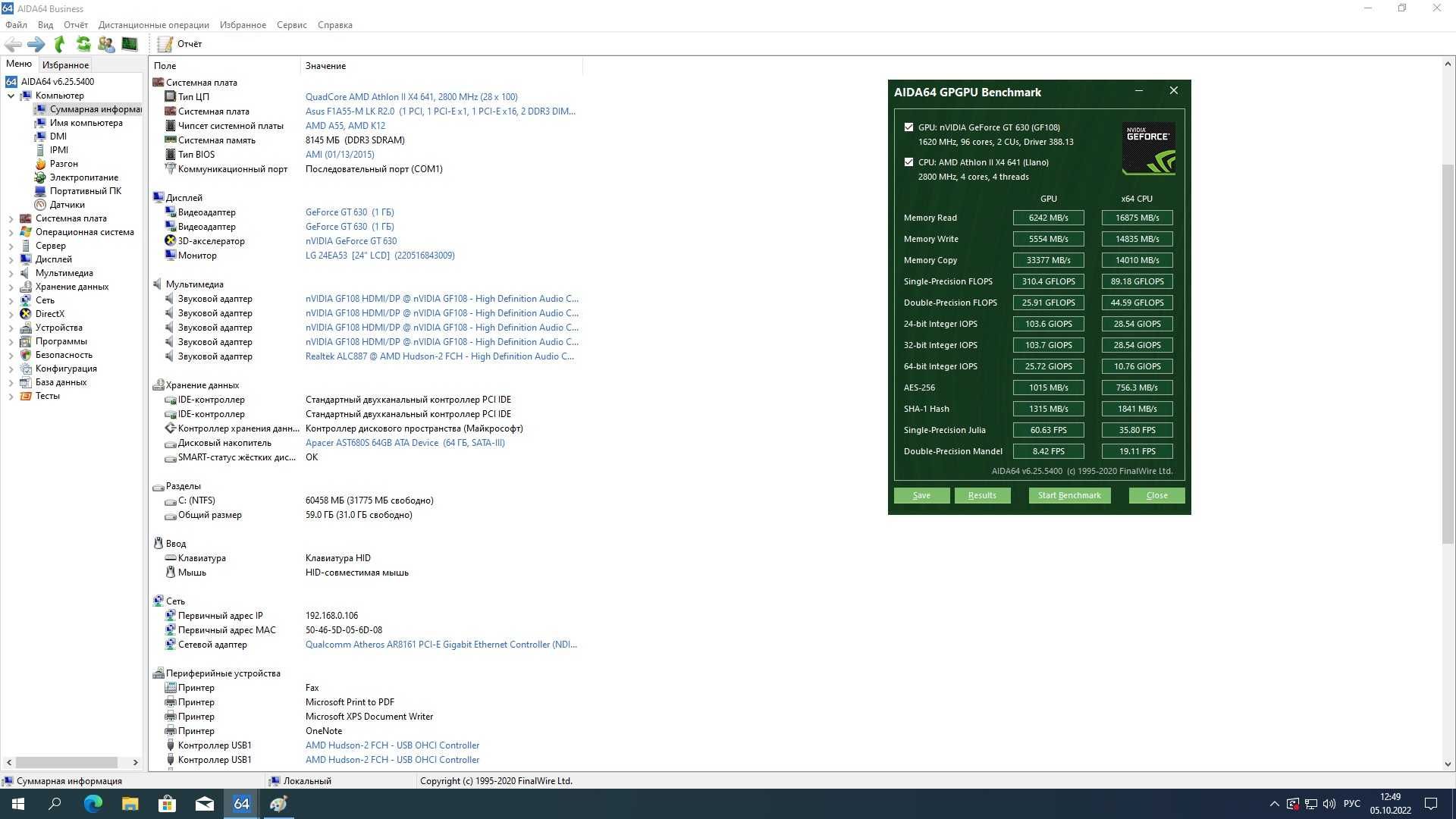Uncheck the CPU AMD Athlon II checkbox

908,162
